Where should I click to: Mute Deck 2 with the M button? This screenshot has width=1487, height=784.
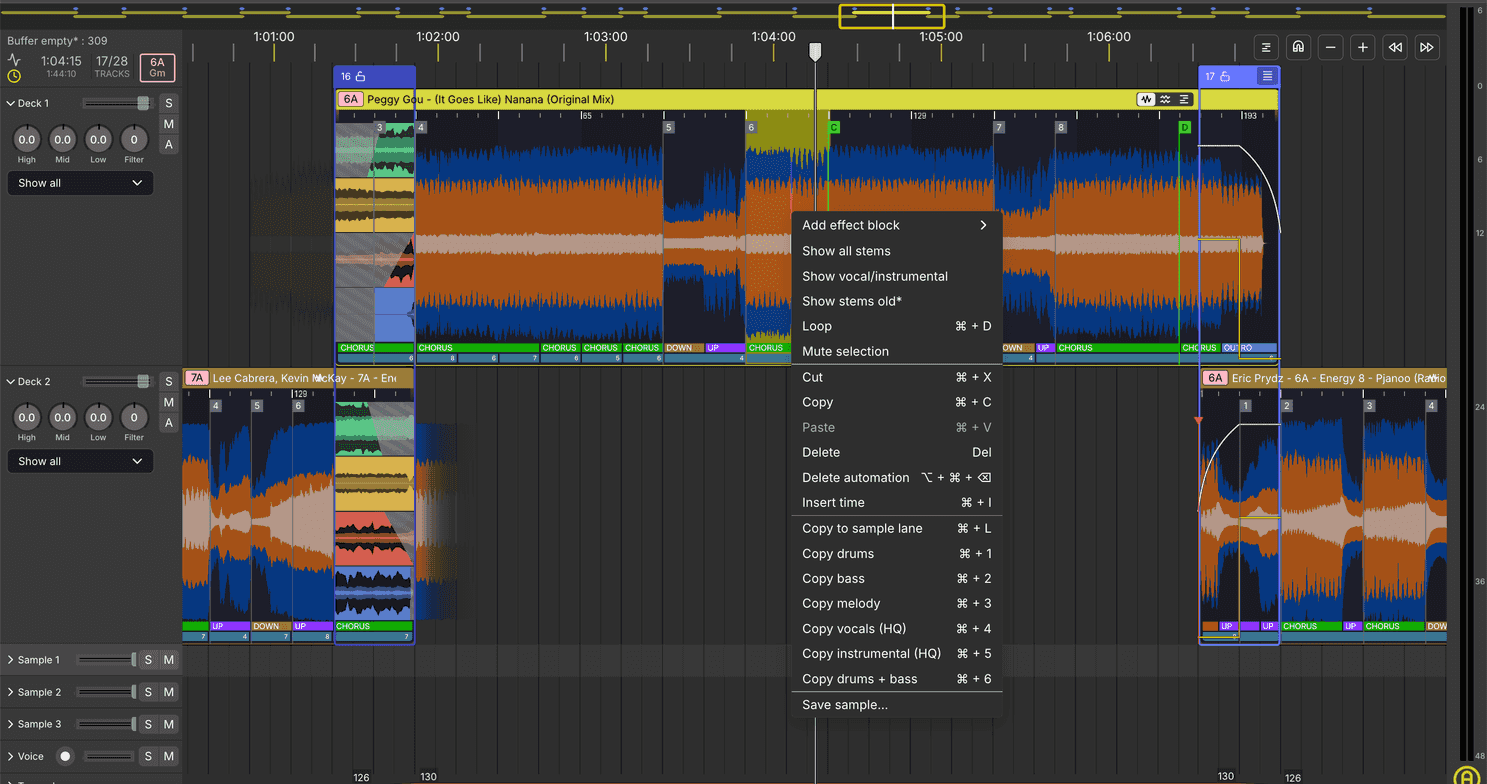click(169, 402)
